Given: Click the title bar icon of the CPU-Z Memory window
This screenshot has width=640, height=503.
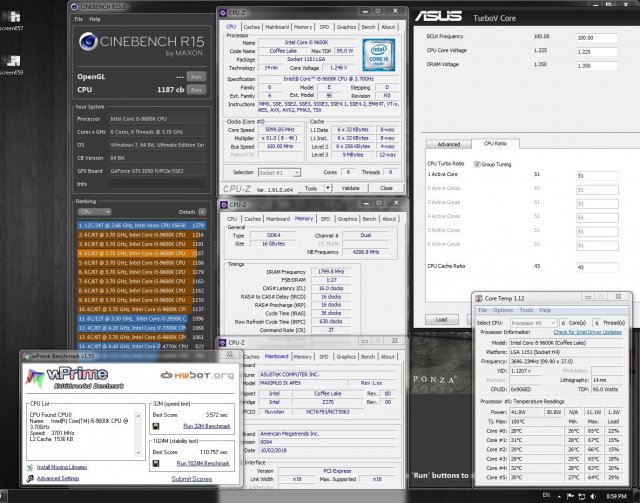Looking at the screenshot, I should point(224,205).
